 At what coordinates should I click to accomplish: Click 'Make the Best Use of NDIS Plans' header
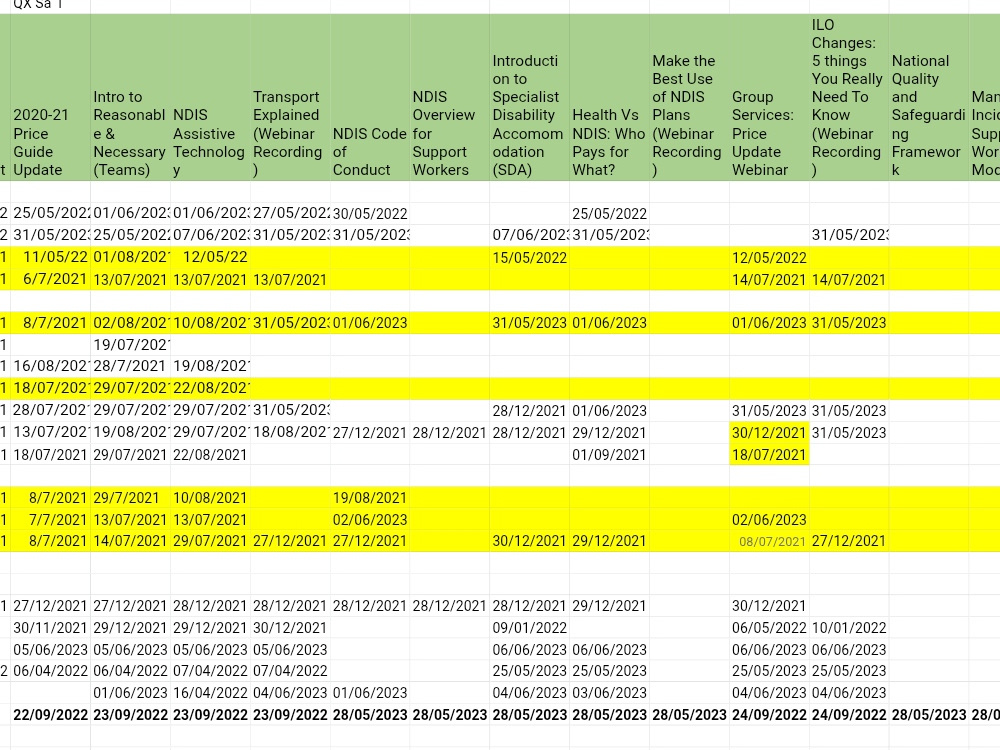(x=689, y=98)
